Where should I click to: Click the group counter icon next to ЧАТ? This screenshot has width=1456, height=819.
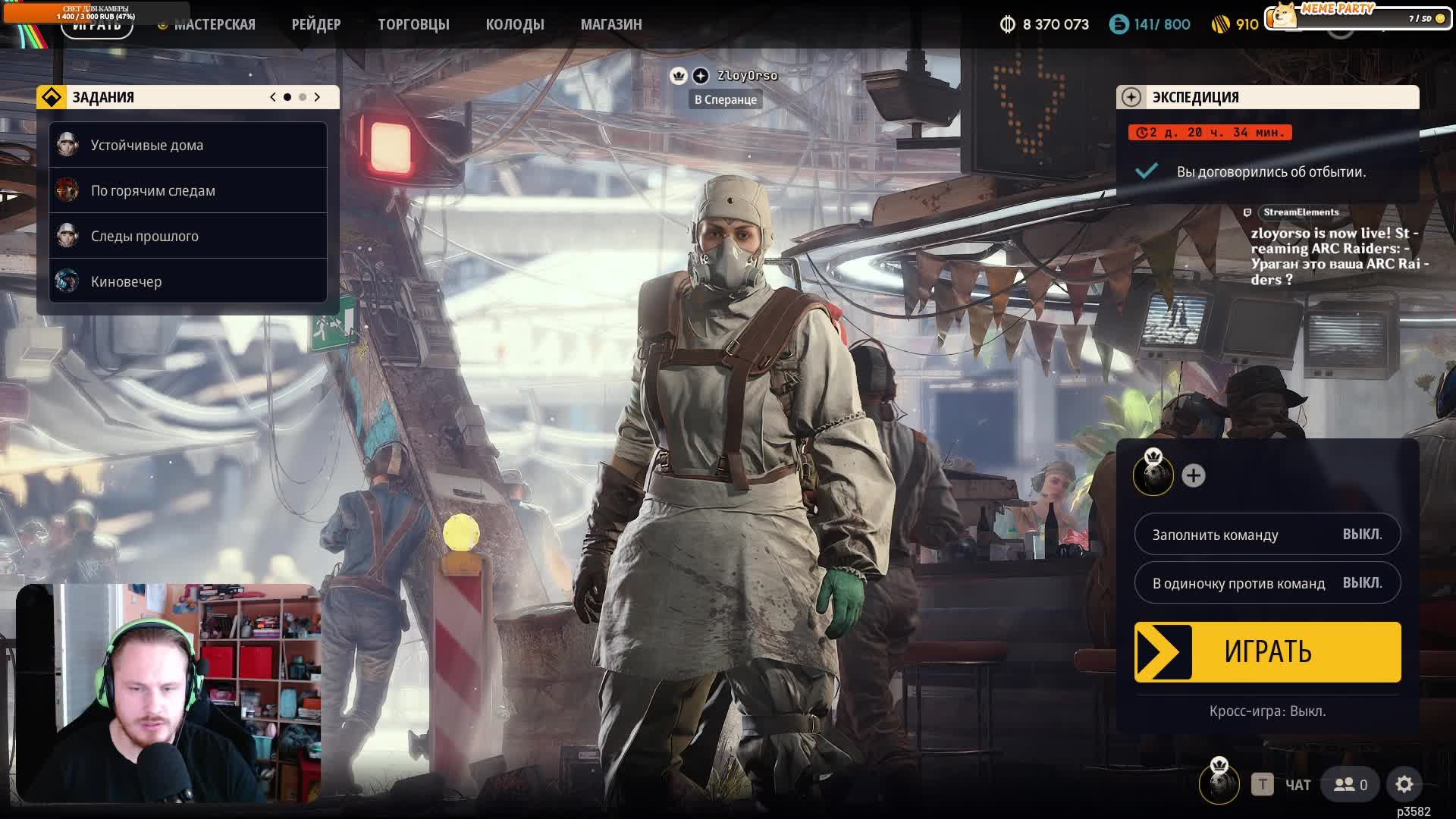[1348, 785]
